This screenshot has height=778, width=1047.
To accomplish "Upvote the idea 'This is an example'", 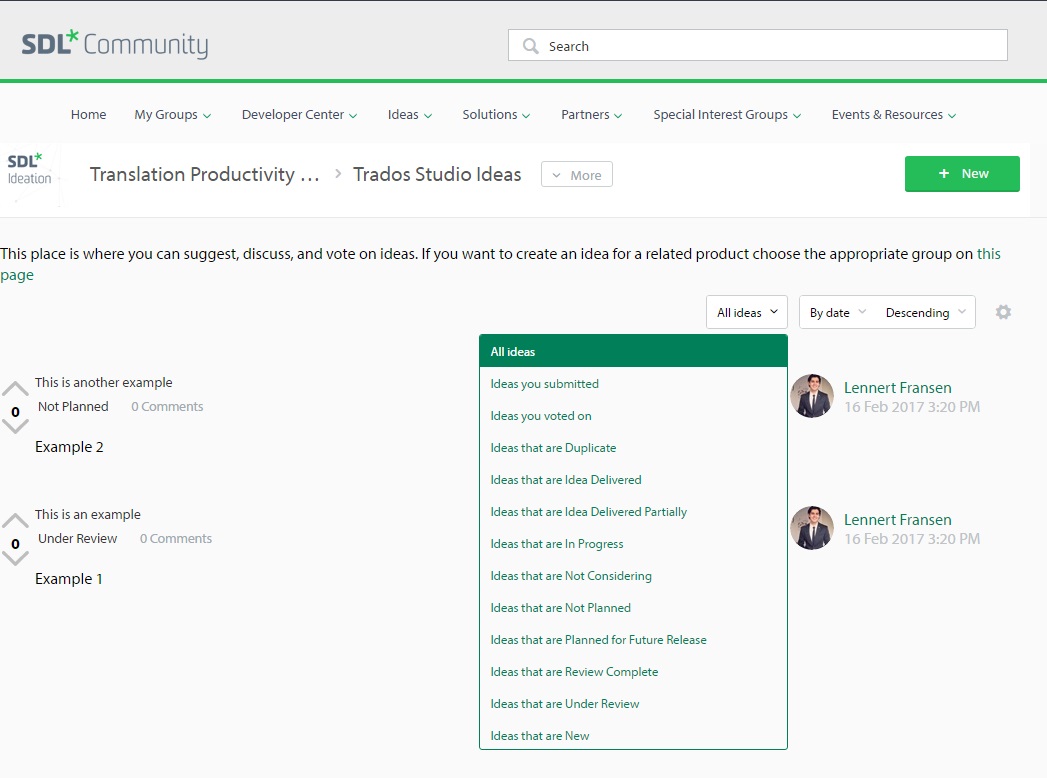I will (15, 520).
